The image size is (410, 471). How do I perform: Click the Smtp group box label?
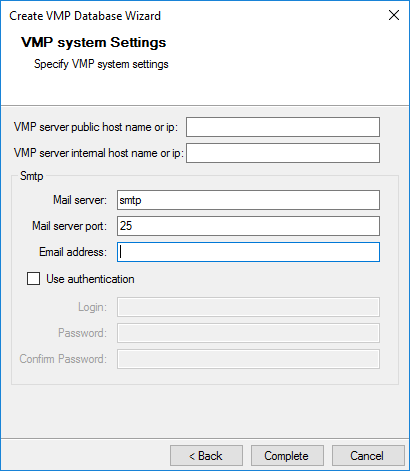click(32, 176)
